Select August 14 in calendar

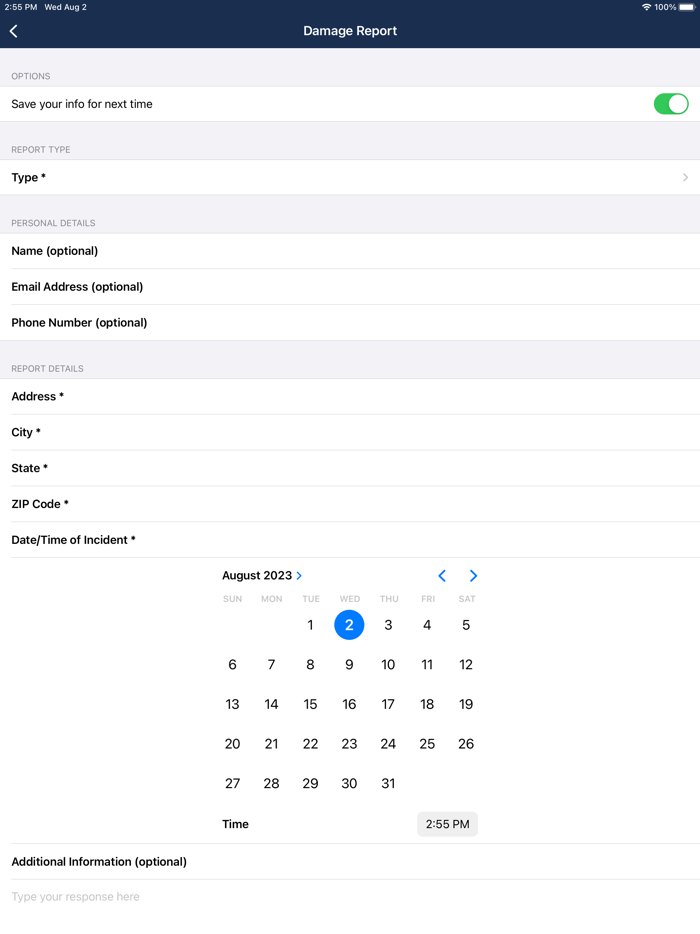click(271, 704)
